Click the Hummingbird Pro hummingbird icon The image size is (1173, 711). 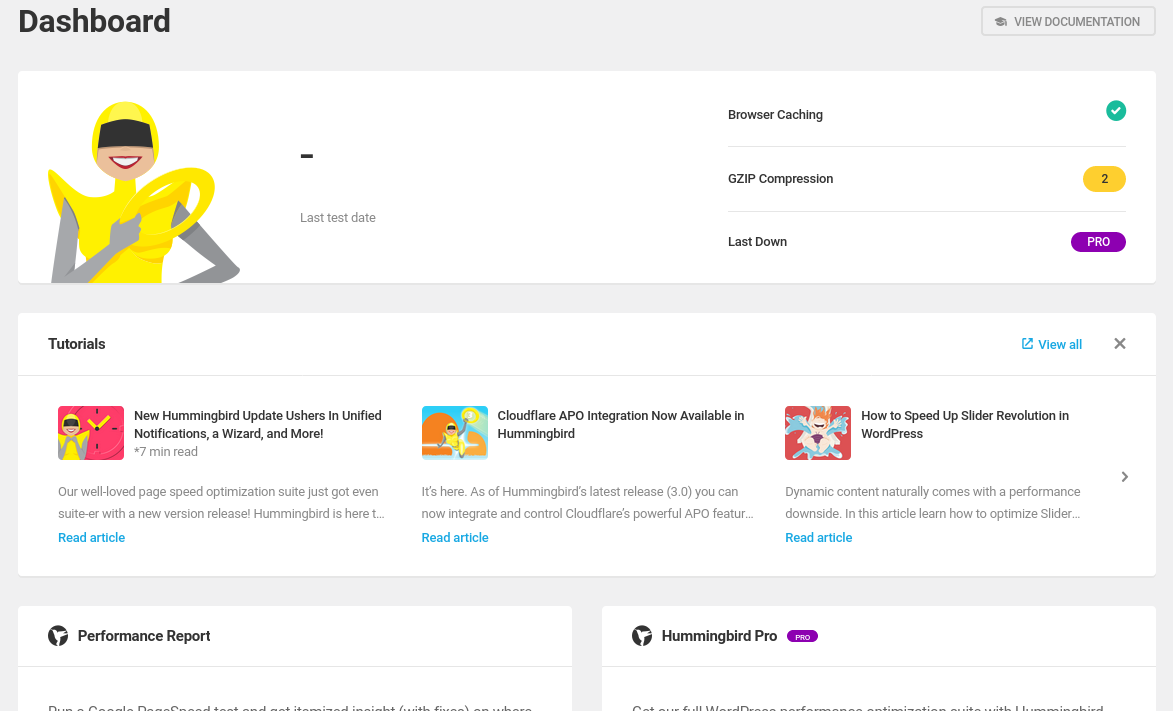642,636
